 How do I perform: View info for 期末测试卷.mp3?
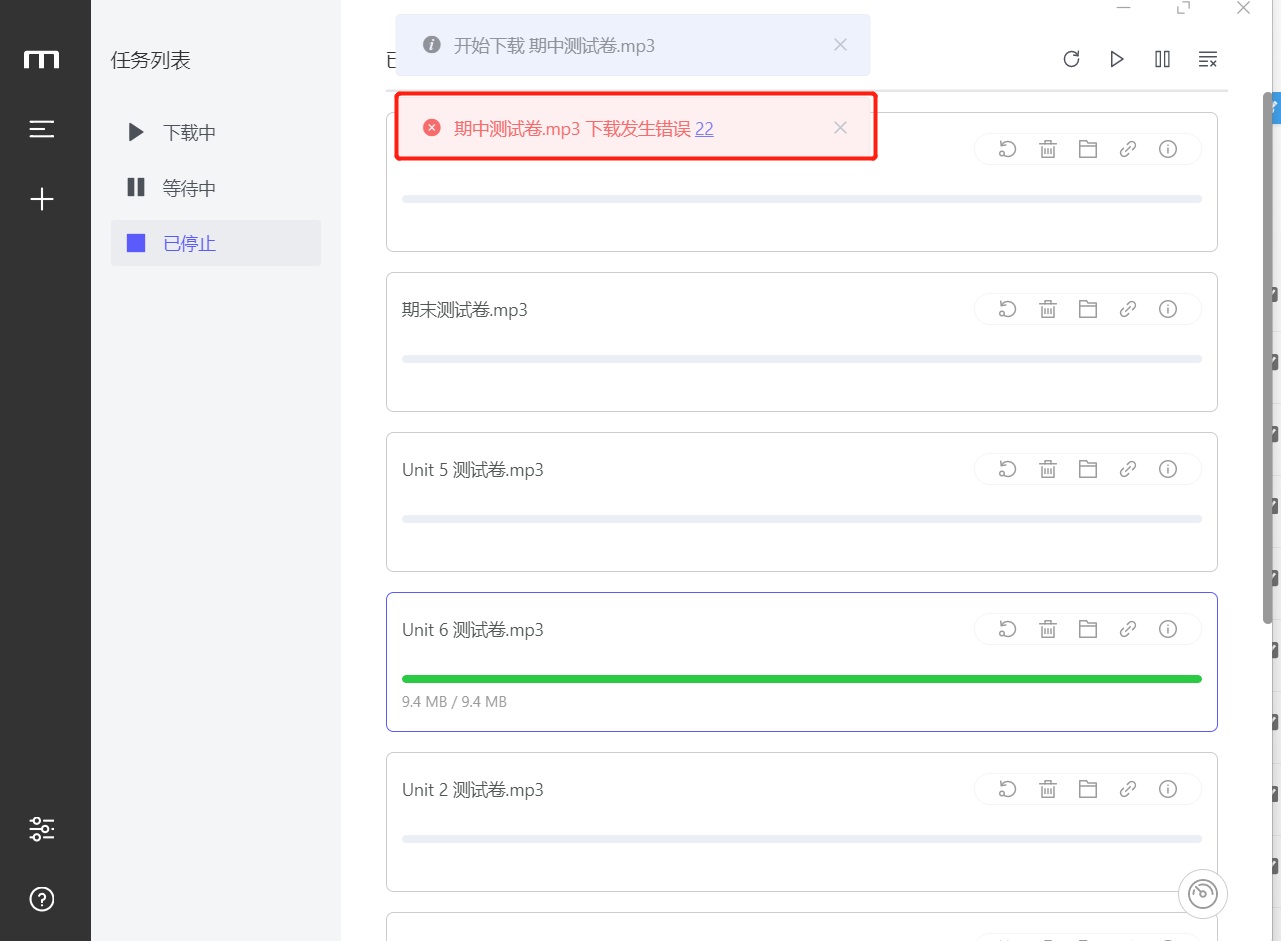[1168, 309]
